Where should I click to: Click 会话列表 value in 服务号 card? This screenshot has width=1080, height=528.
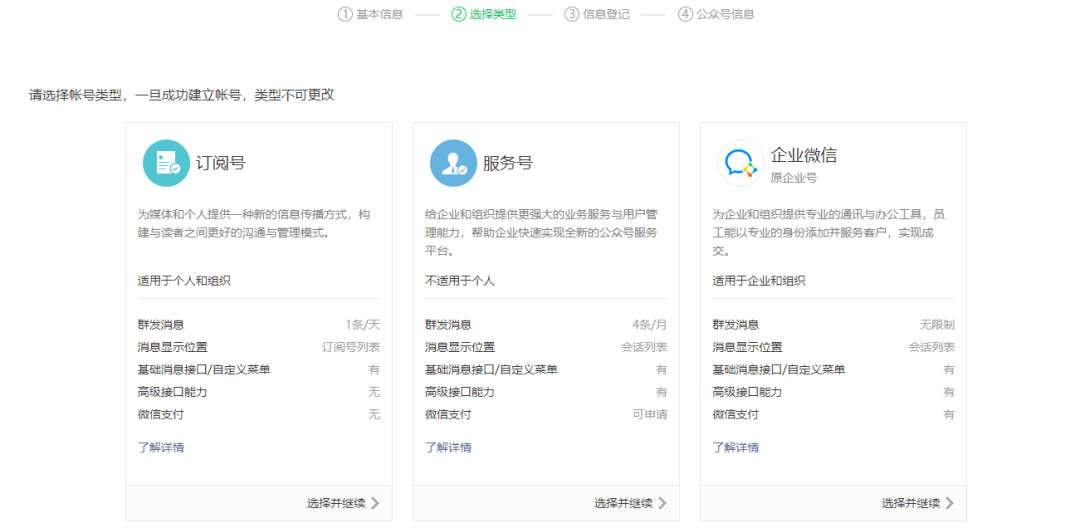644,348
